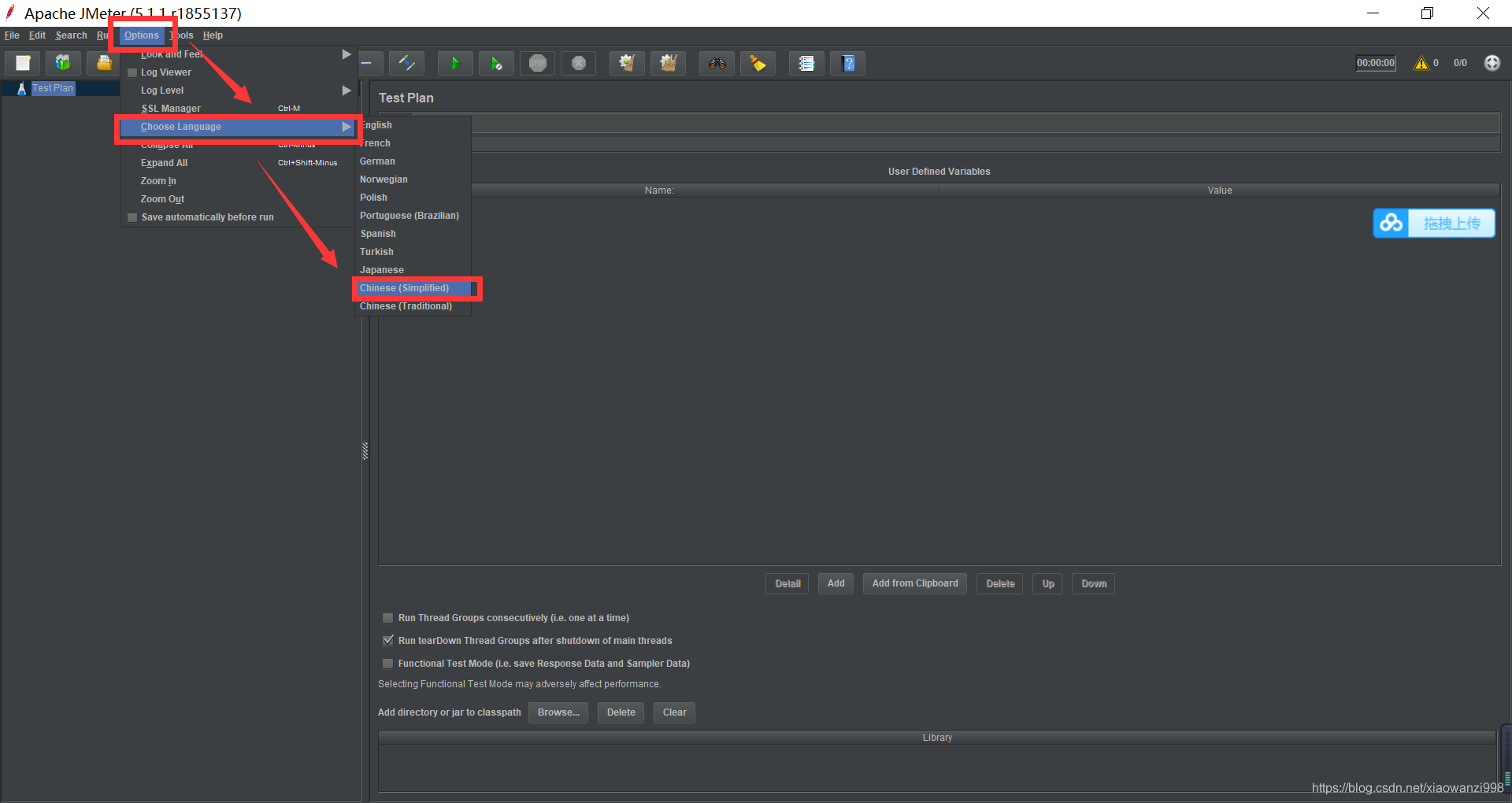Enable Run Thread Groups consecutively checkbox
The image size is (1512, 803).
coord(387,618)
